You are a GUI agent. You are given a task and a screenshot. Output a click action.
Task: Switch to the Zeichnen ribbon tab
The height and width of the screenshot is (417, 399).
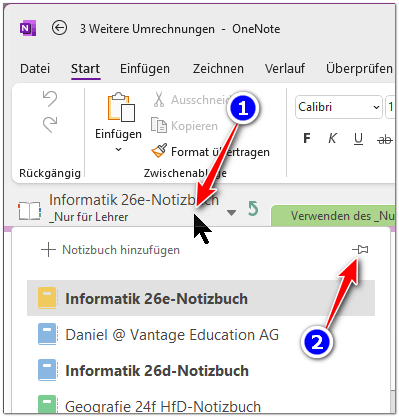218,69
